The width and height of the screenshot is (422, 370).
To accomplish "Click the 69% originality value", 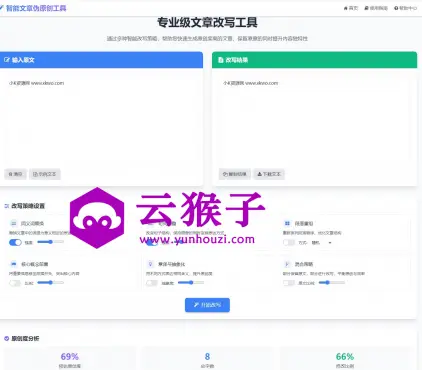I will (70, 356).
